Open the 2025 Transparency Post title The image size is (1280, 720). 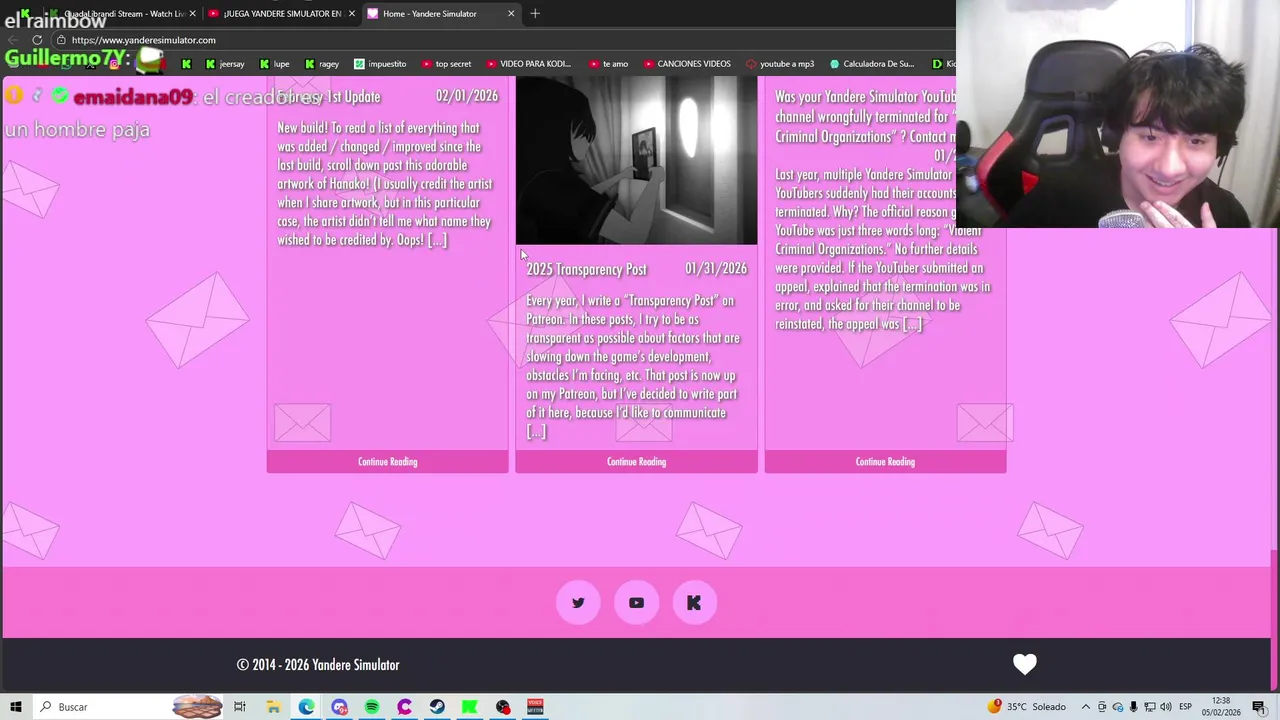(586, 269)
